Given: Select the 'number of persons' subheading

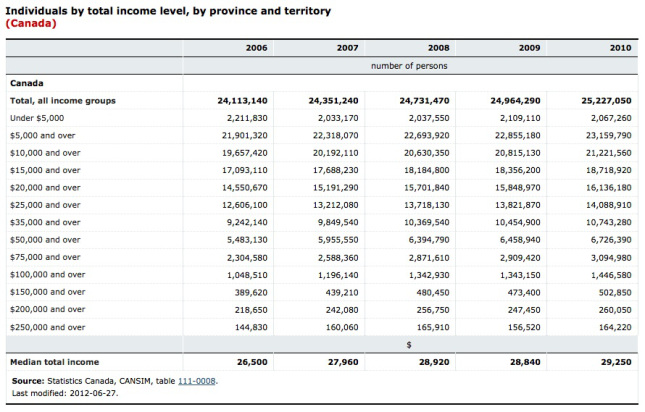Looking at the screenshot, I should 409,66.
